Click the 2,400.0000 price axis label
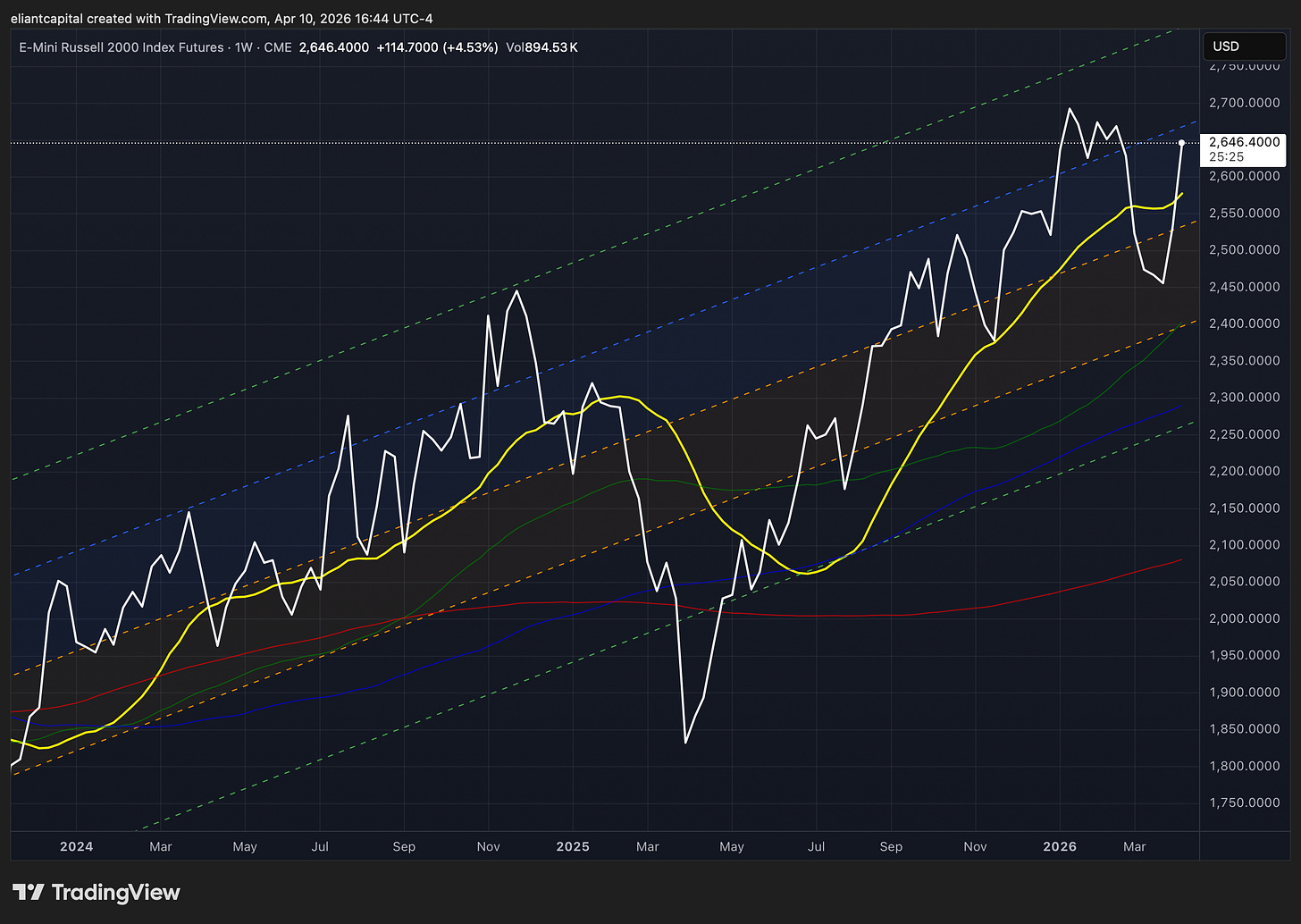 click(x=1243, y=323)
